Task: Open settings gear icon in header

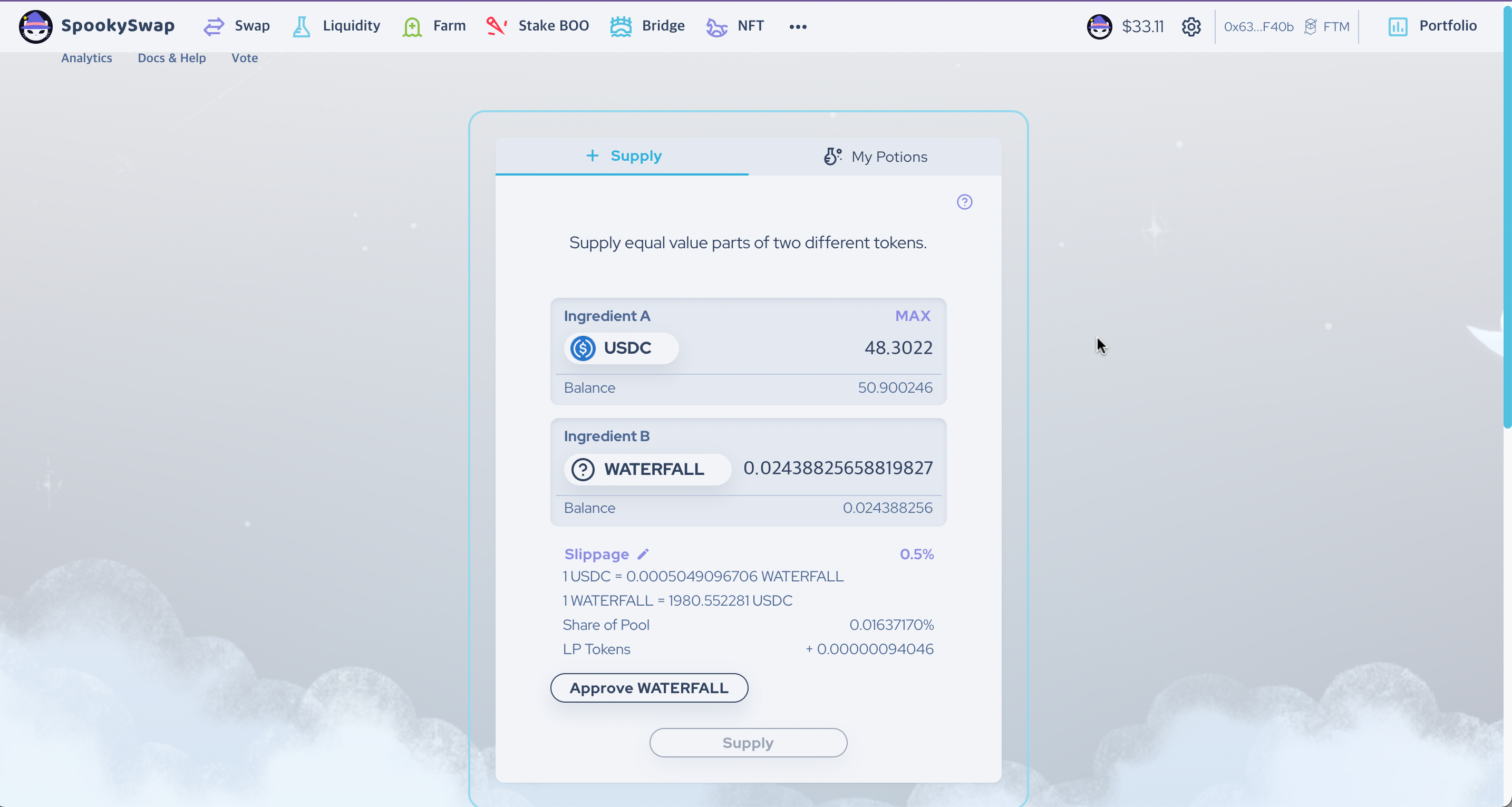Action: click(x=1191, y=26)
